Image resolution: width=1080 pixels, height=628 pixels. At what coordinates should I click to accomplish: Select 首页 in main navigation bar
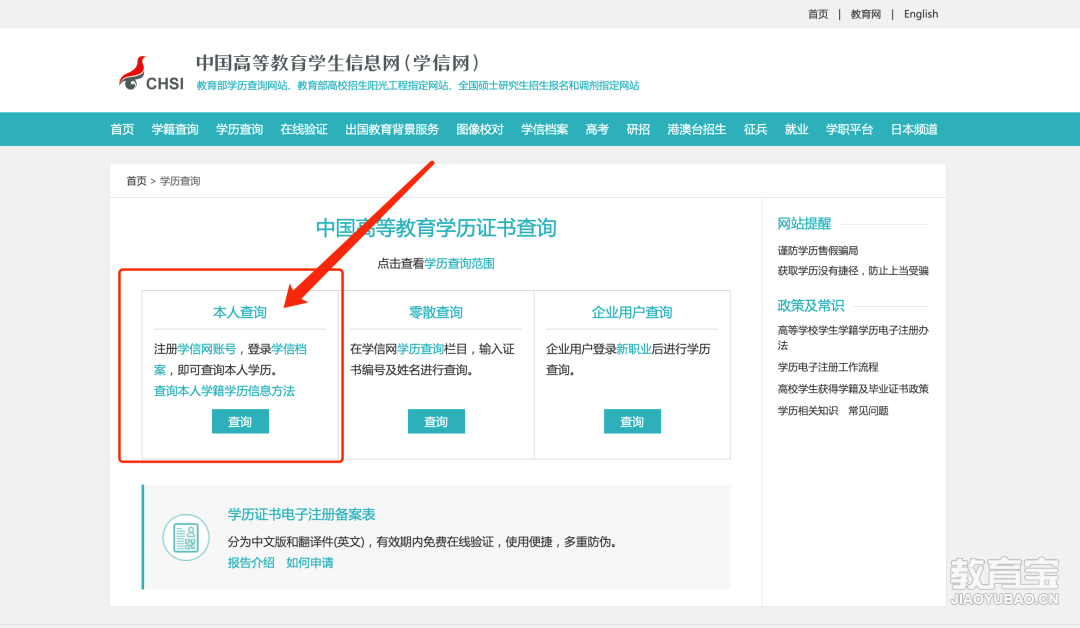122,129
